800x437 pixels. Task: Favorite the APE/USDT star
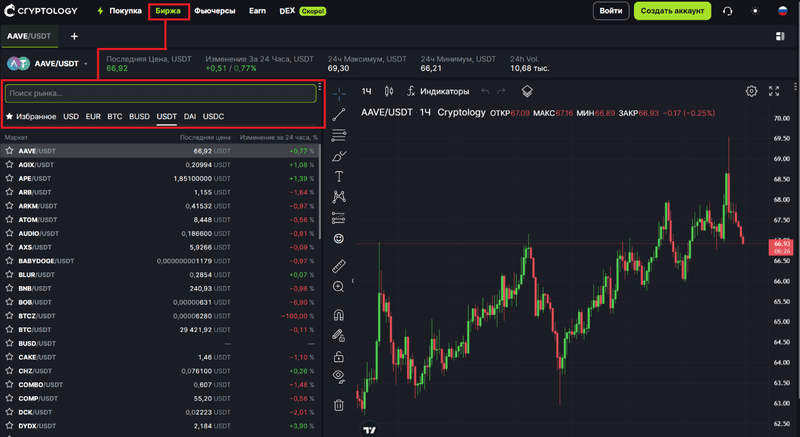coord(9,178)
